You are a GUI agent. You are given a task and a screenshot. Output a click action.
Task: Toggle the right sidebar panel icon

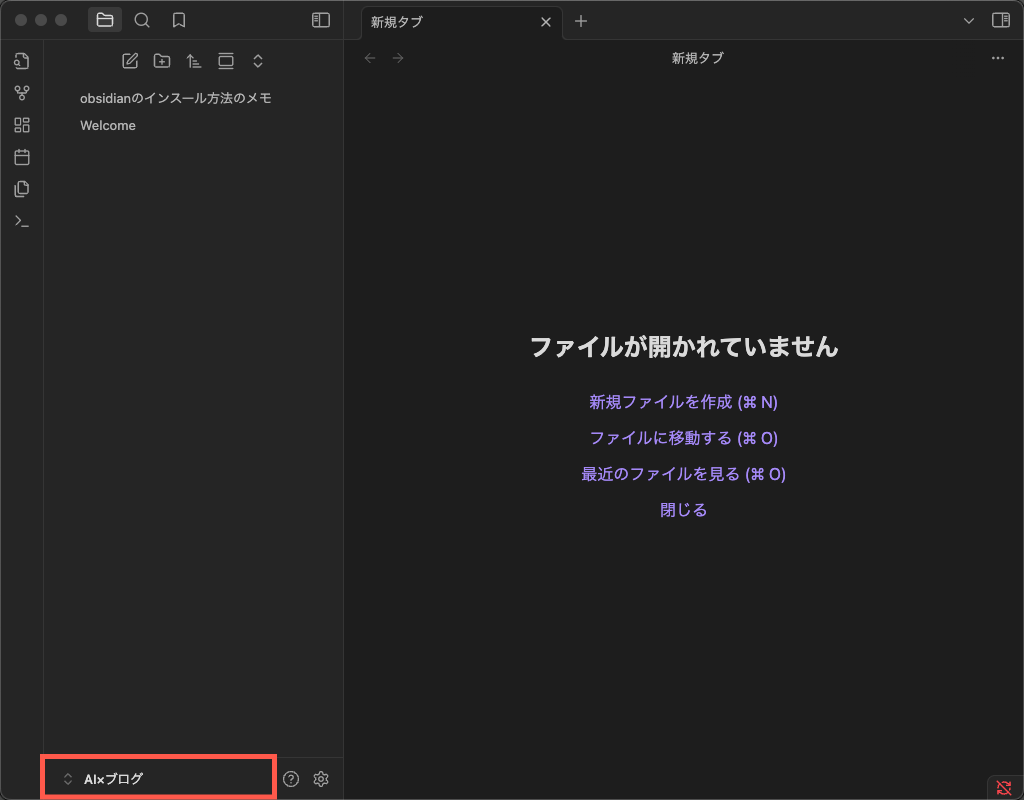pyautogui.click(x=1000, y=20)
